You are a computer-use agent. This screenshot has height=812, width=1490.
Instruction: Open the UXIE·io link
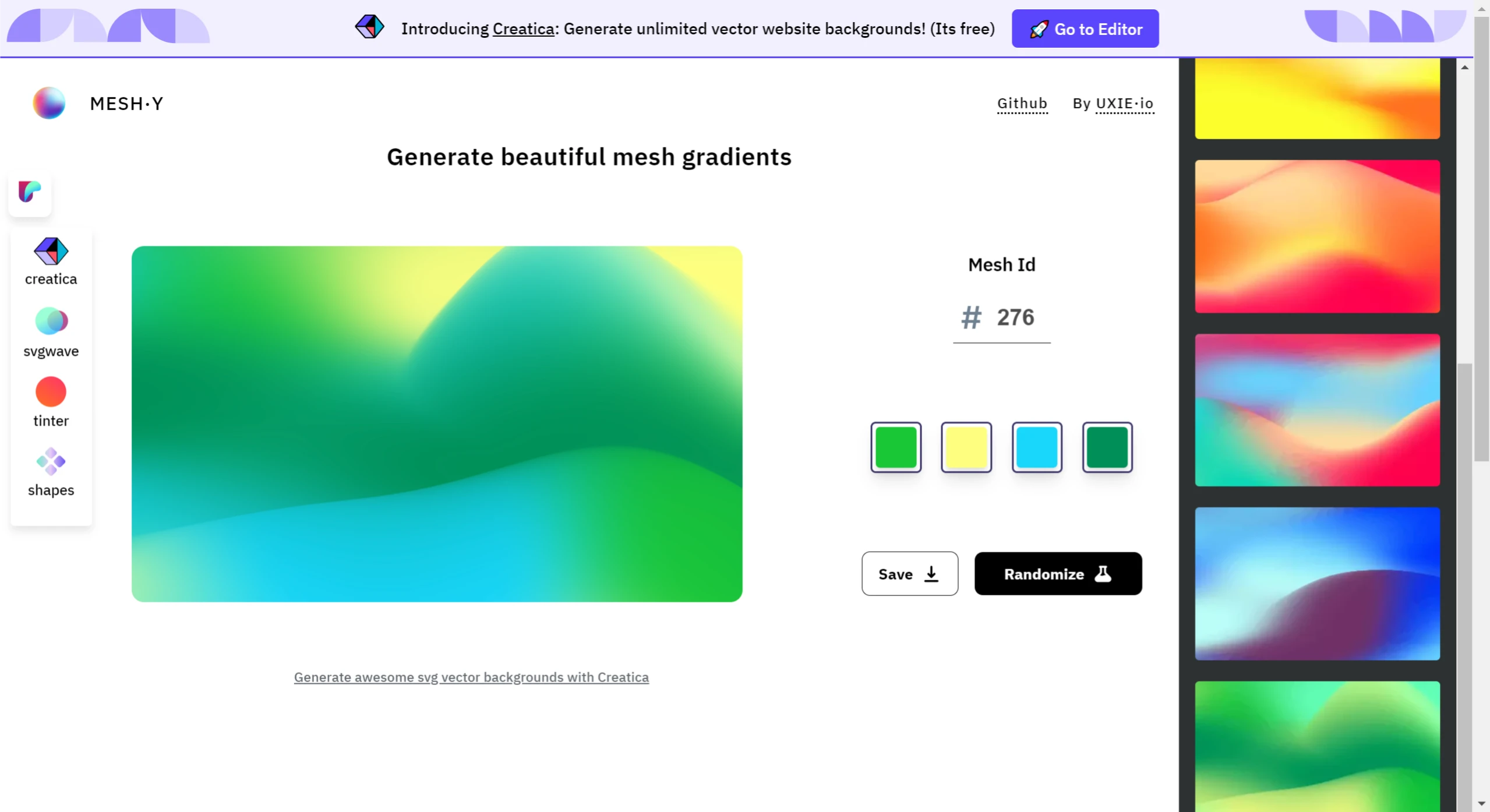pyautogui.click(x=1124, y=103)
